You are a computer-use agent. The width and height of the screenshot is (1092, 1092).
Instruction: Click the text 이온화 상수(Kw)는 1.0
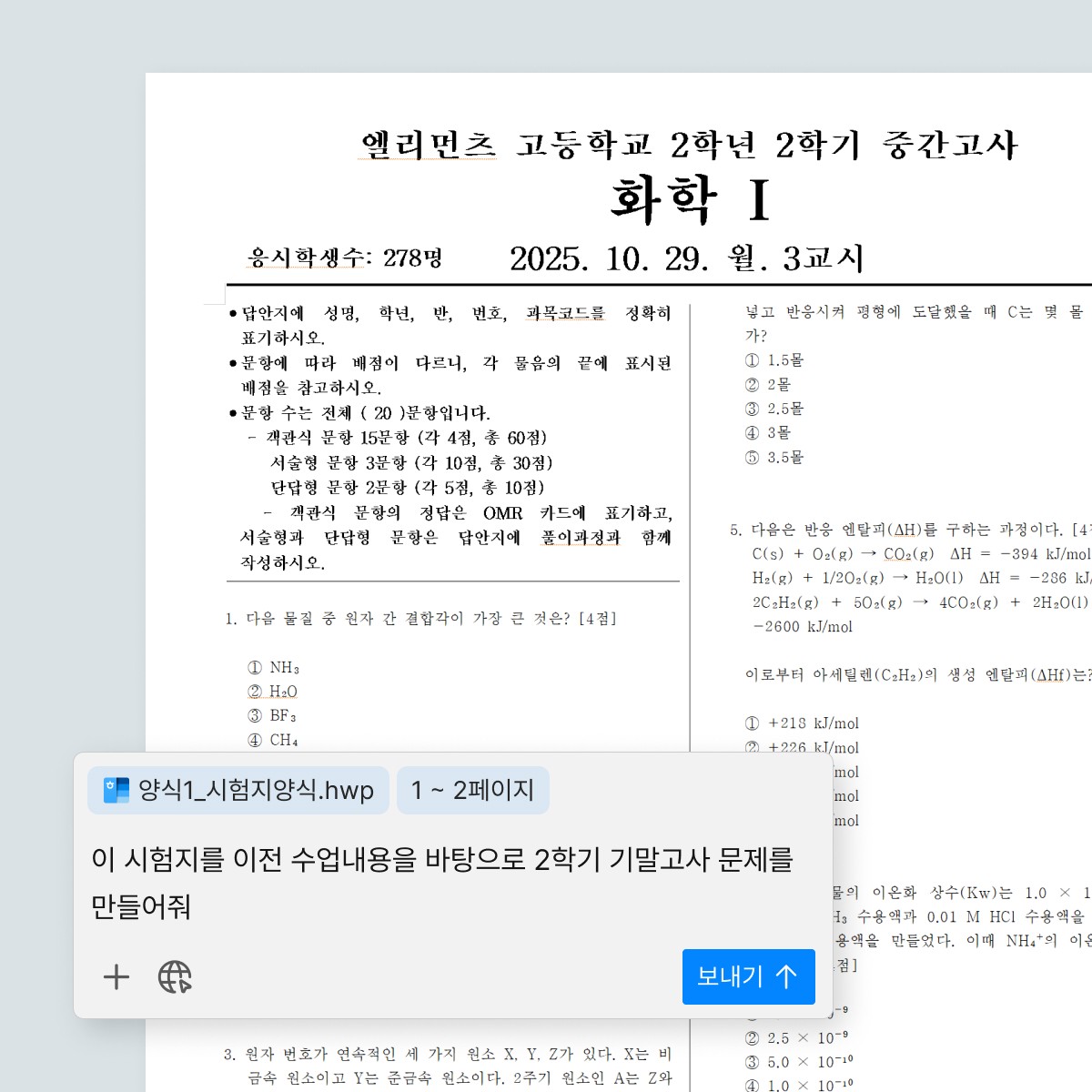tap(958, 893)
